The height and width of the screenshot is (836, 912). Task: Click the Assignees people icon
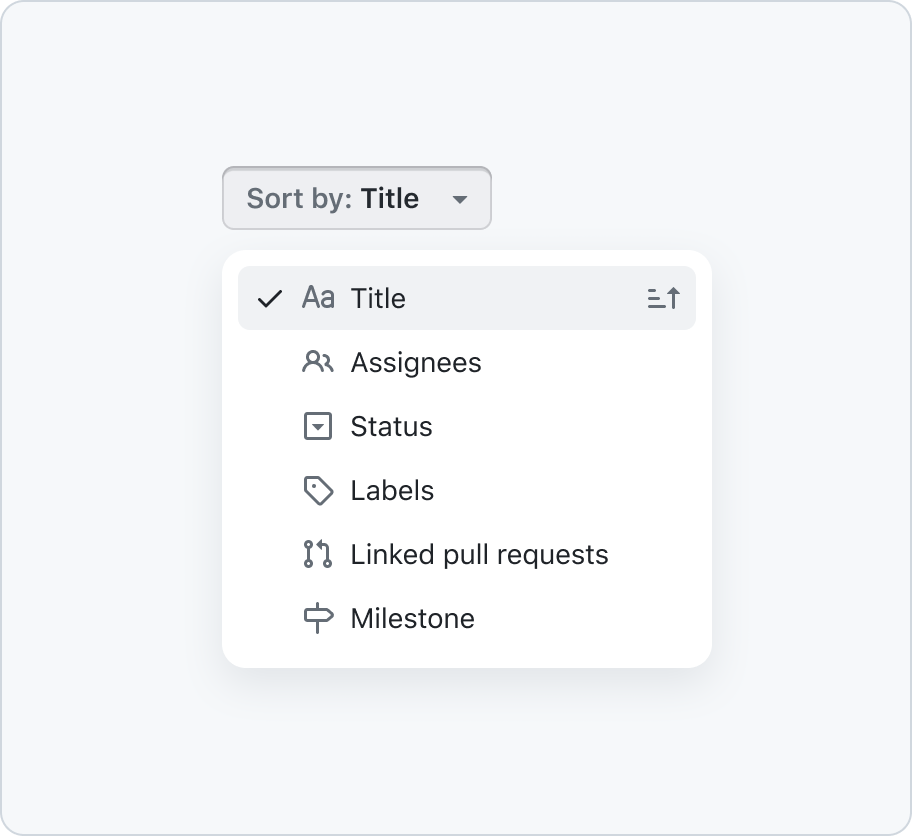coord(318,362)
